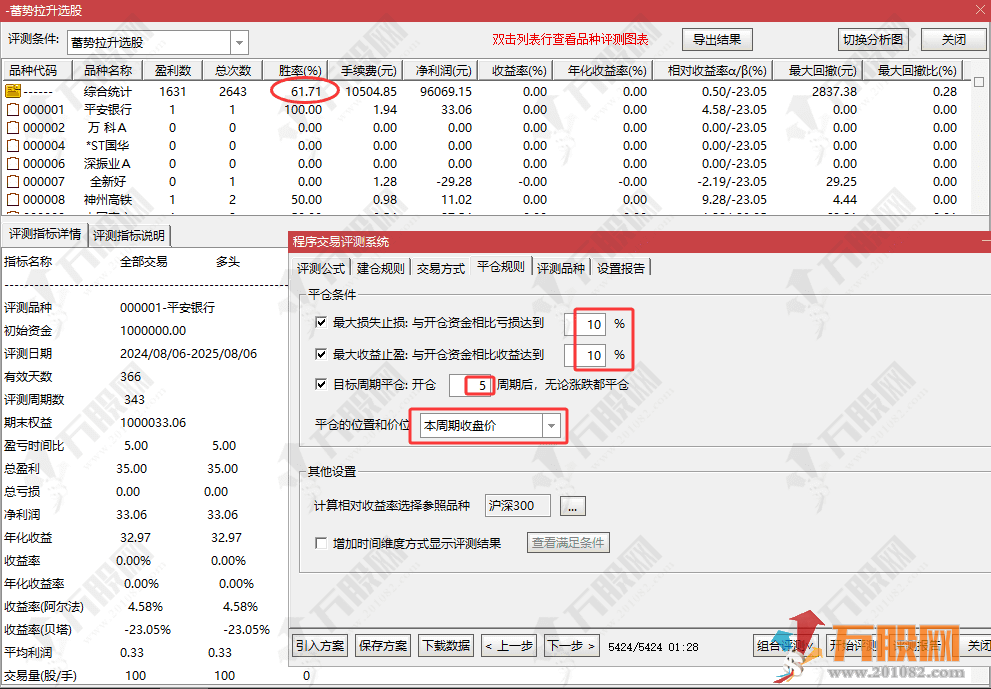Select the 平安银行 row name

107,109
